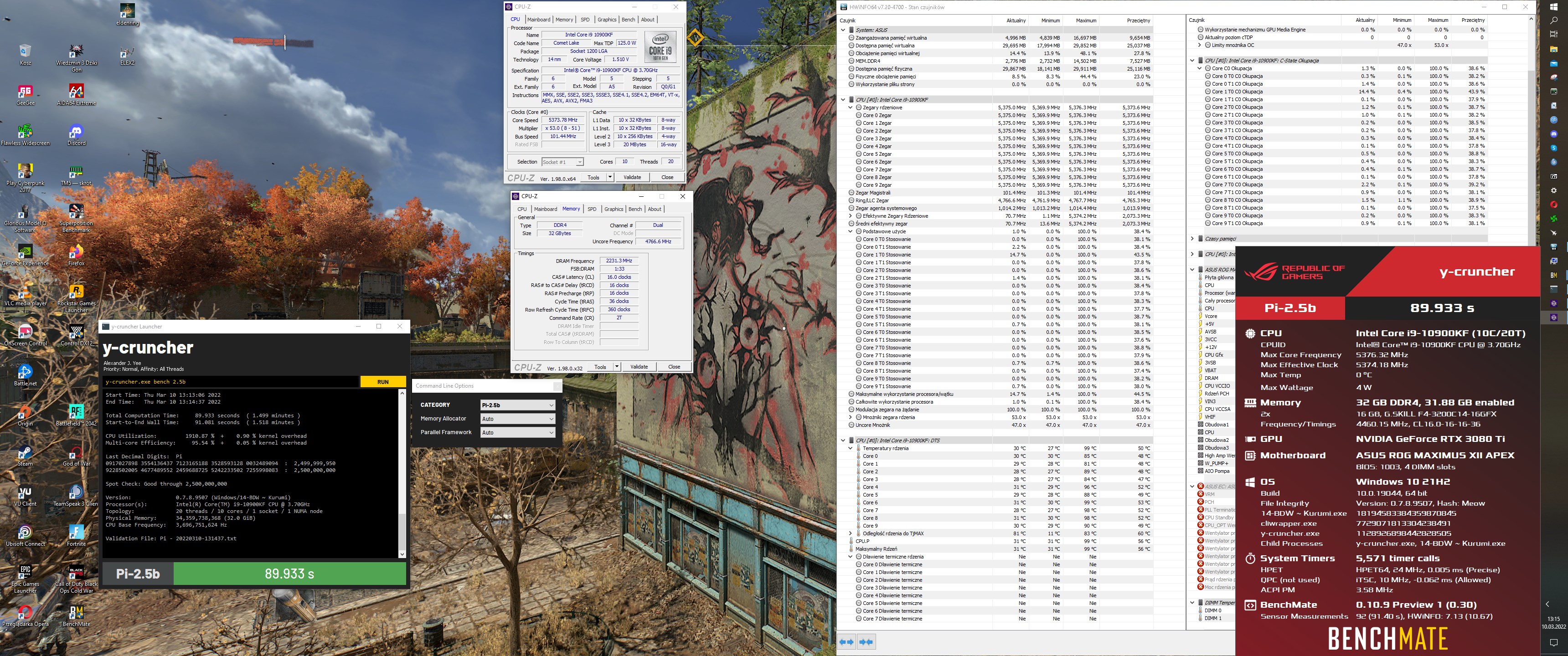Open the Rockstar Games Launcher icon
1568x656 pixels.
coord(76,298)
